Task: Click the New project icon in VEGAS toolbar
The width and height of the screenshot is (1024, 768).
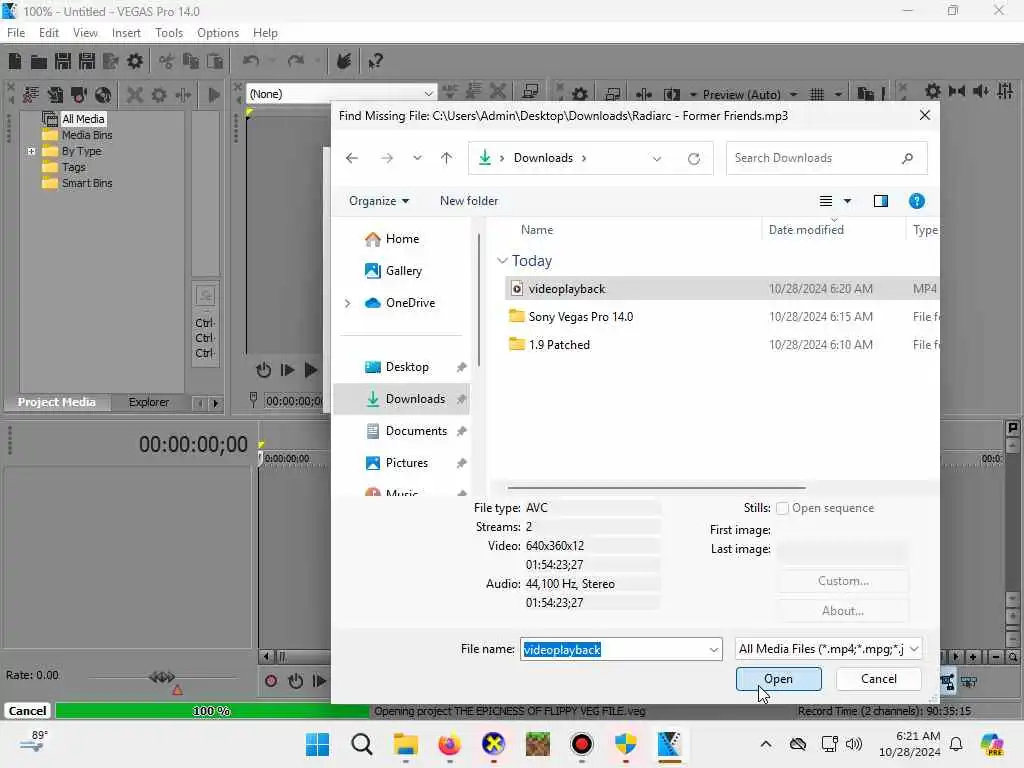Action: (14, 61)
